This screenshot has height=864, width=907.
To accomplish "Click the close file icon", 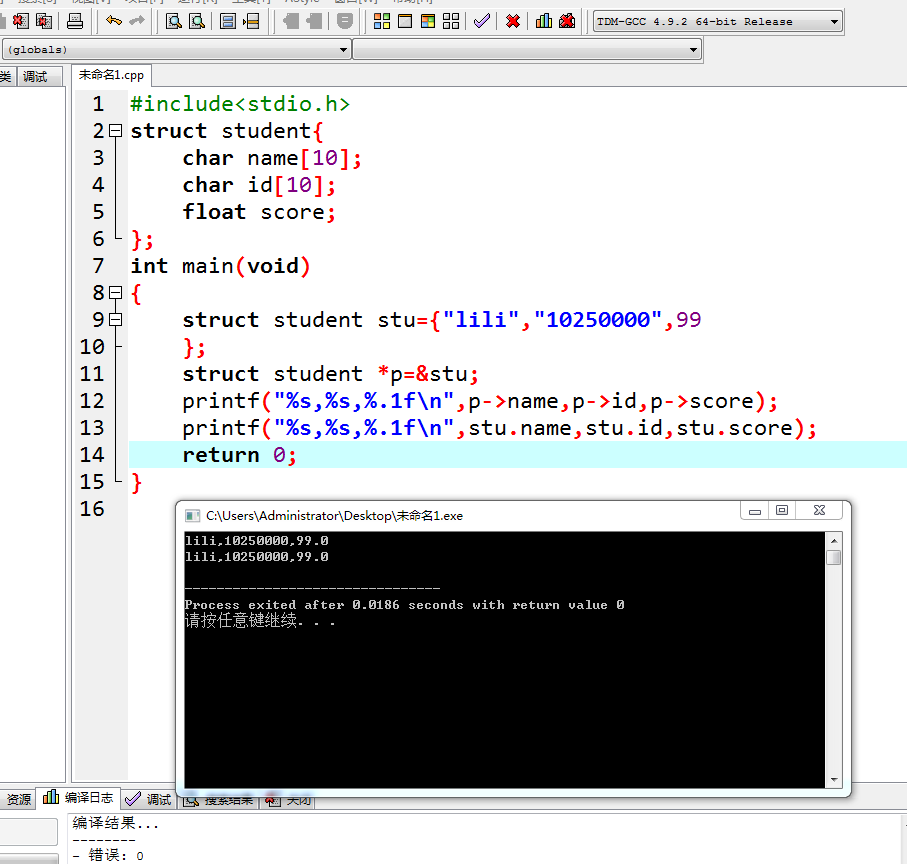I will 21,21.
